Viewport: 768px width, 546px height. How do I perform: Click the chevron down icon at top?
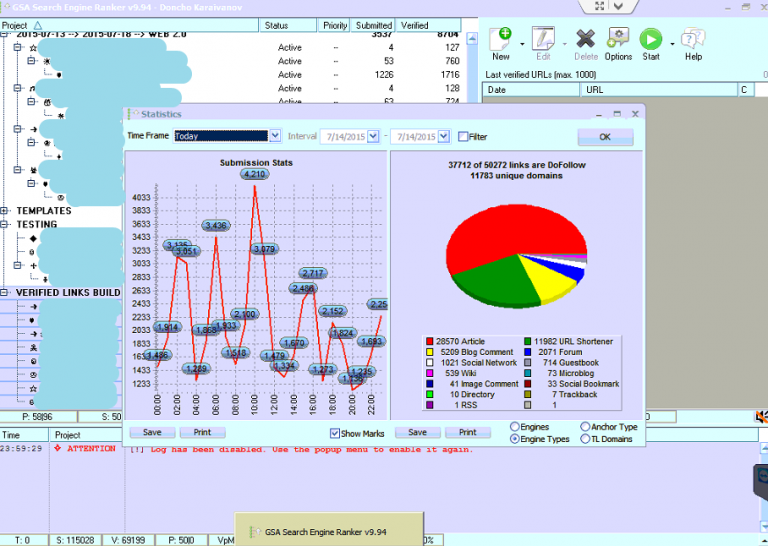618,6
